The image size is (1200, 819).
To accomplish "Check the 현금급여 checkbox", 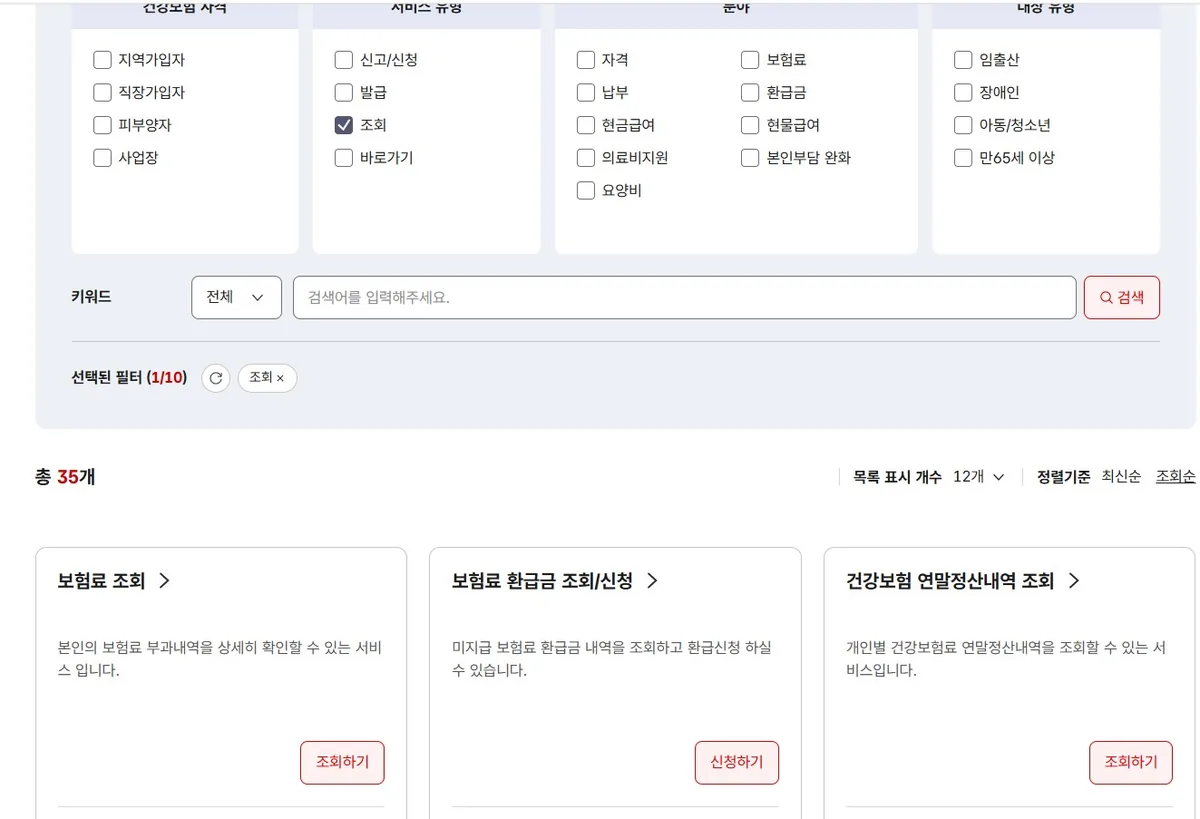I will coord(586,125).
